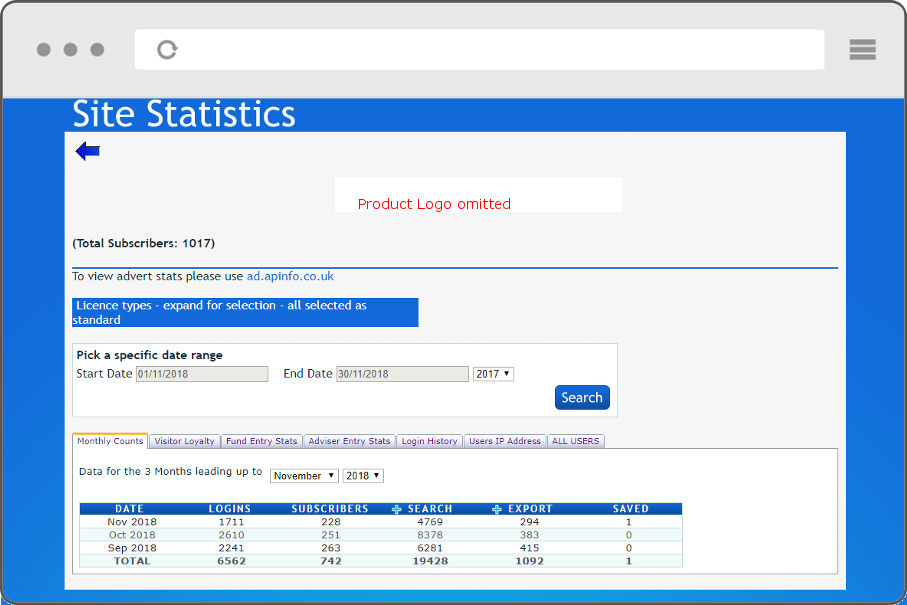Select the Users IP Address tab
This screenshot has width=907, height=605.
pos(505,441)
